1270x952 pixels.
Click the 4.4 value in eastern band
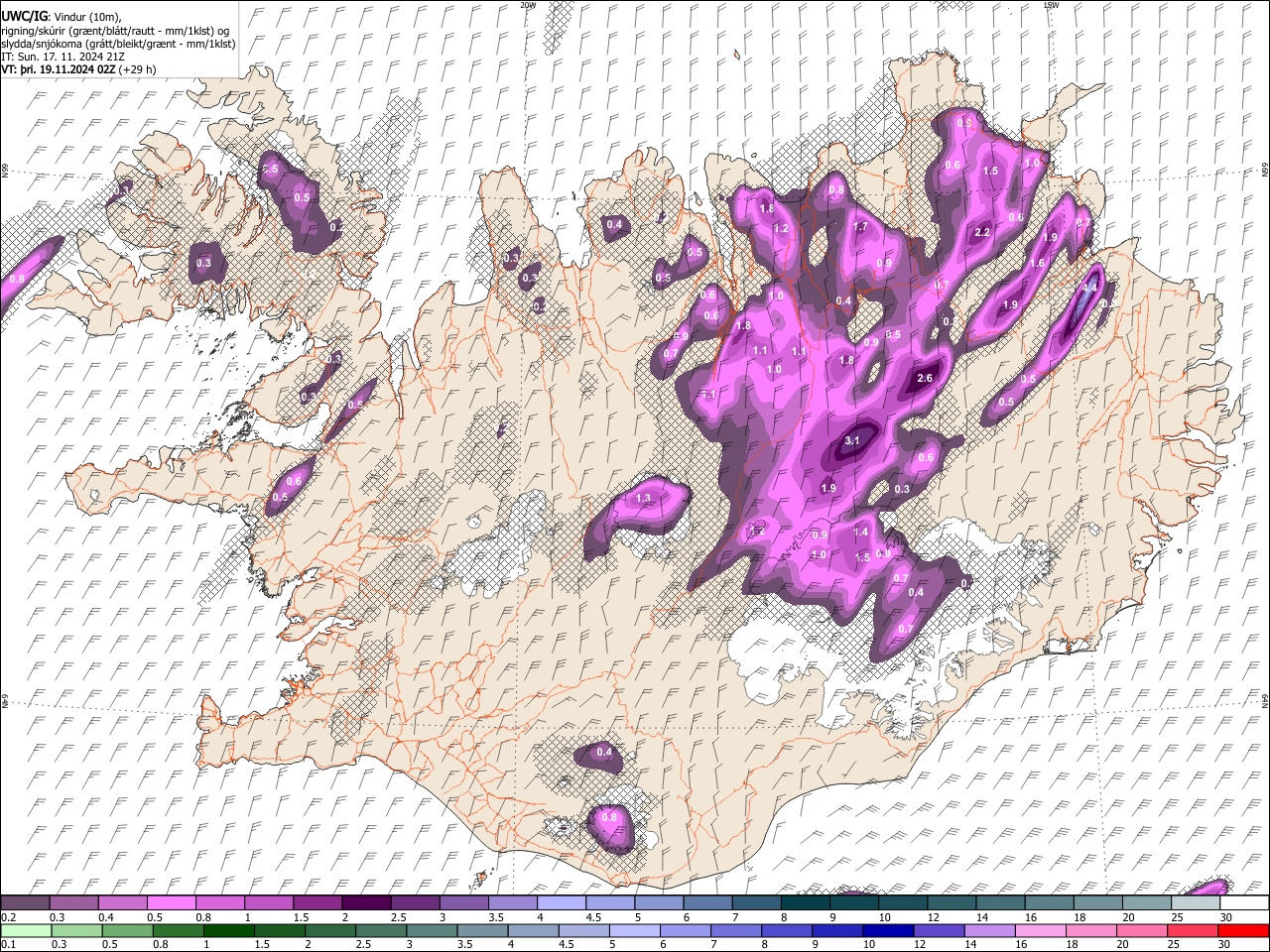click(1088, 289)
